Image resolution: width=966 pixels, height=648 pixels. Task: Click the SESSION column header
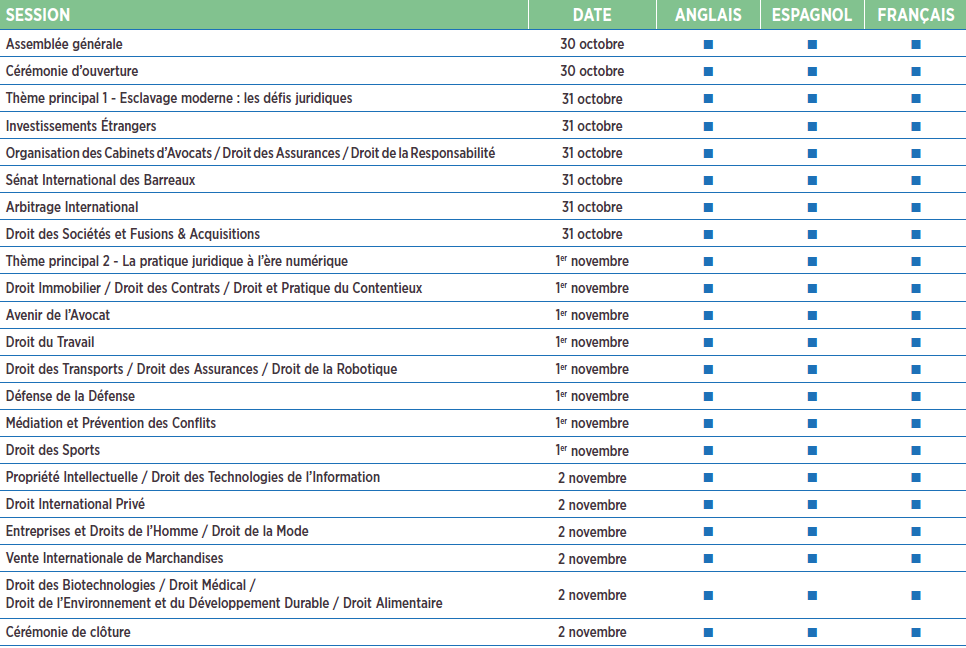point(38,15)
